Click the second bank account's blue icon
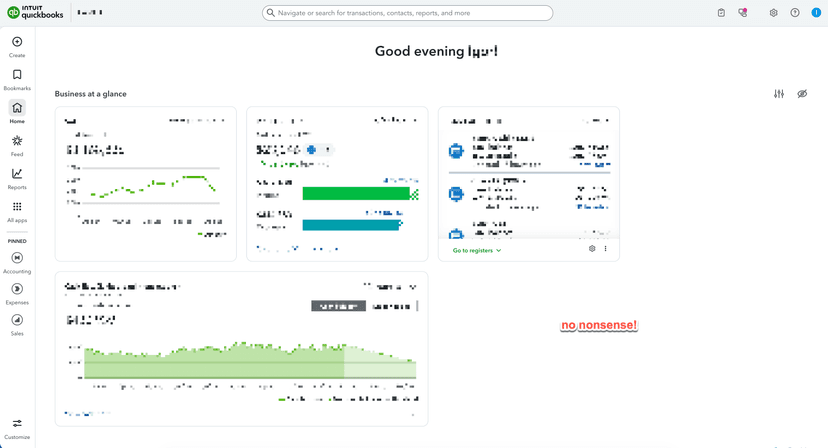The height and width of the screenshot is (448, 828). click(456, 194)
